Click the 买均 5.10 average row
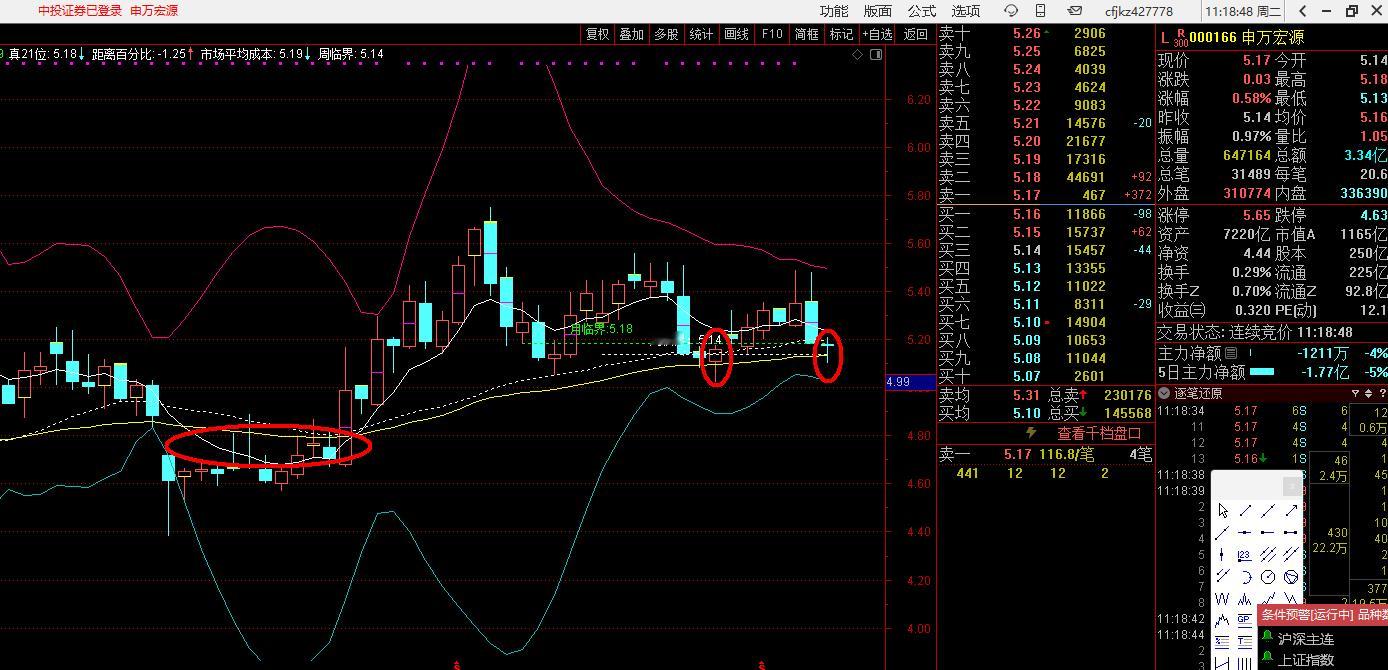Screen dimensions: 1388x670 (1046, 413)
